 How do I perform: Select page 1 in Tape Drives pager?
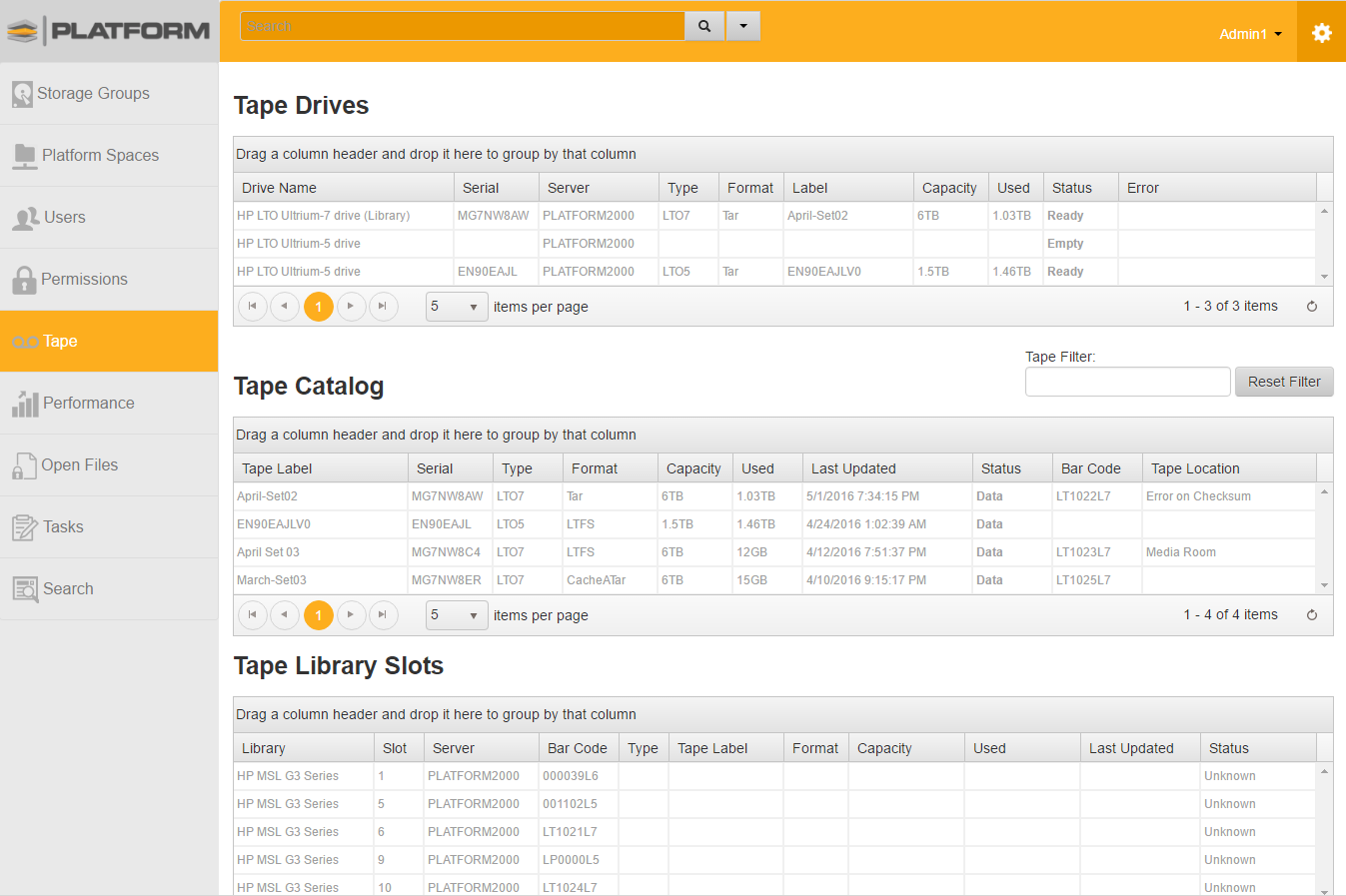click(318, 307)
